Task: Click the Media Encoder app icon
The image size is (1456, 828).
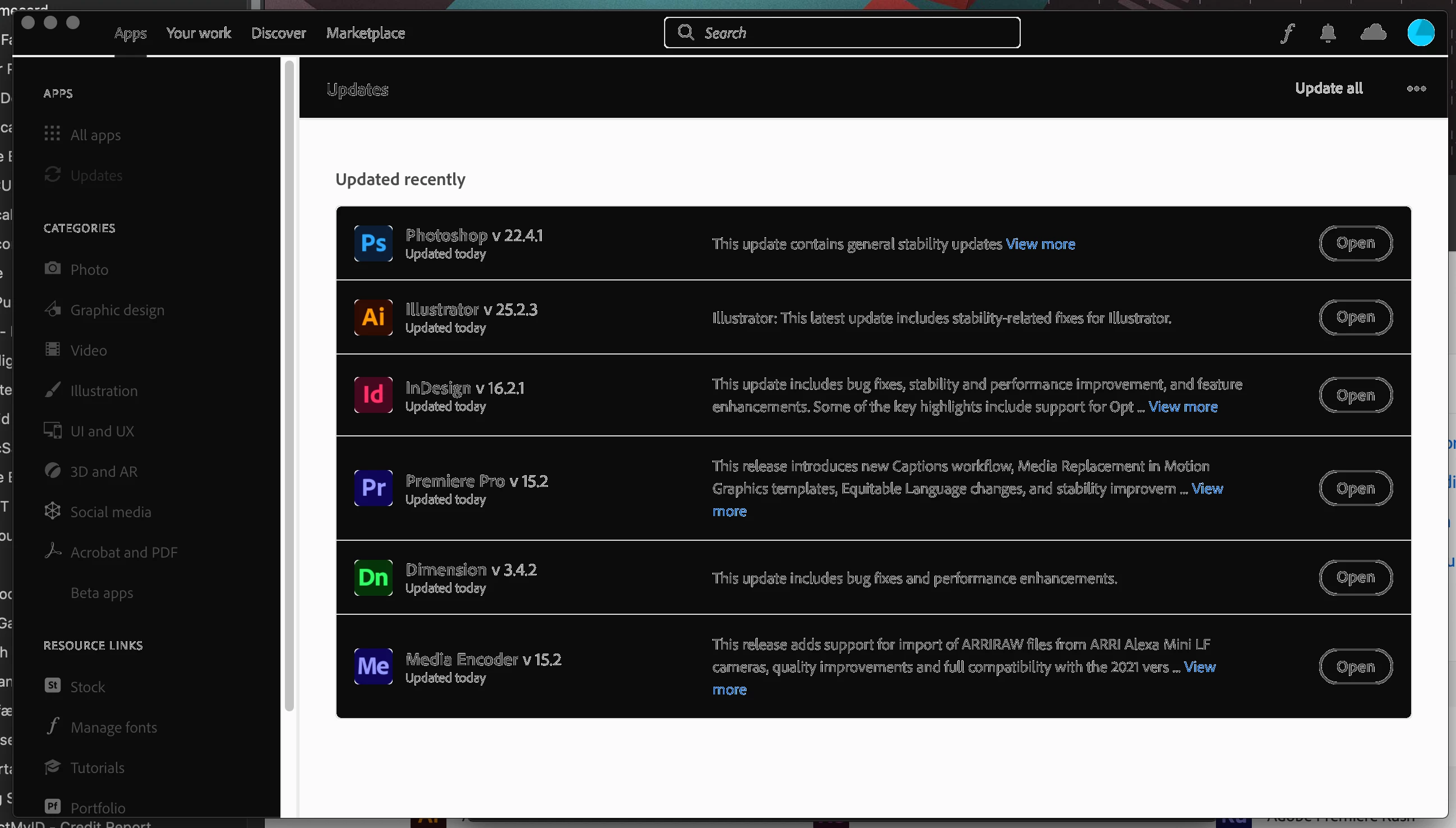Action: (x=373, y=666)
